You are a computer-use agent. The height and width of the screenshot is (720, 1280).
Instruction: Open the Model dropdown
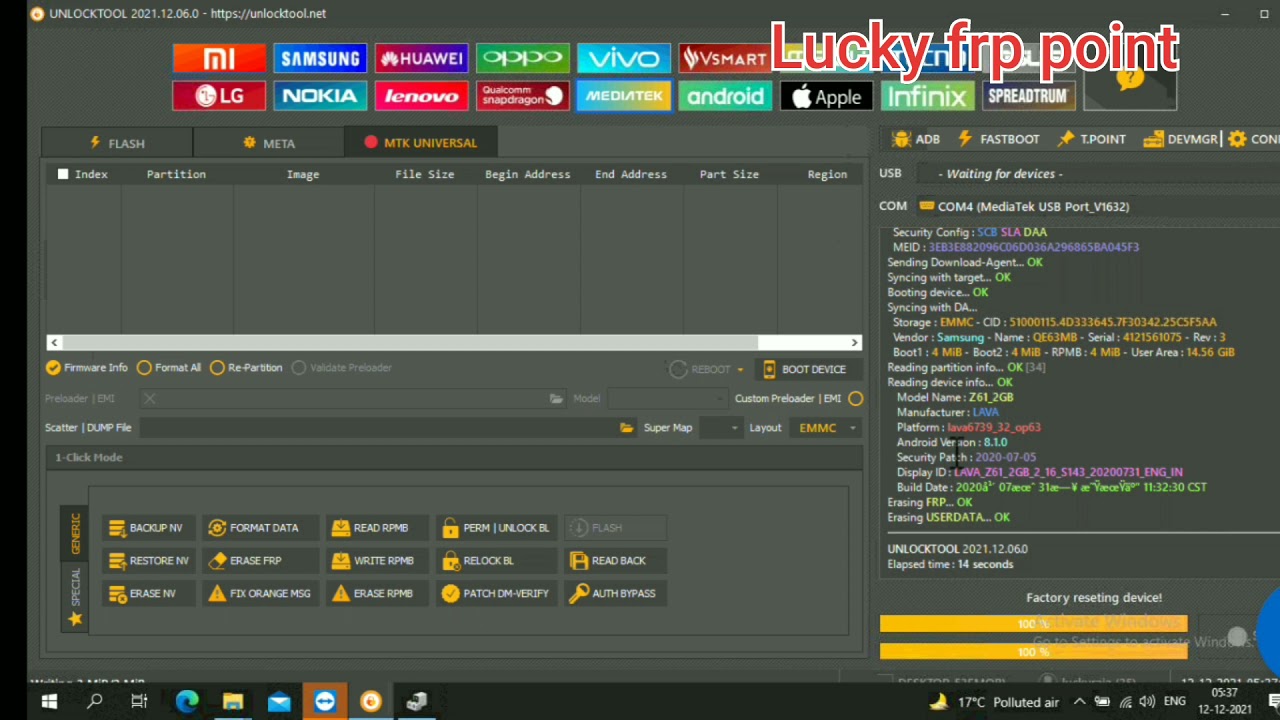(x=668, y=398)
